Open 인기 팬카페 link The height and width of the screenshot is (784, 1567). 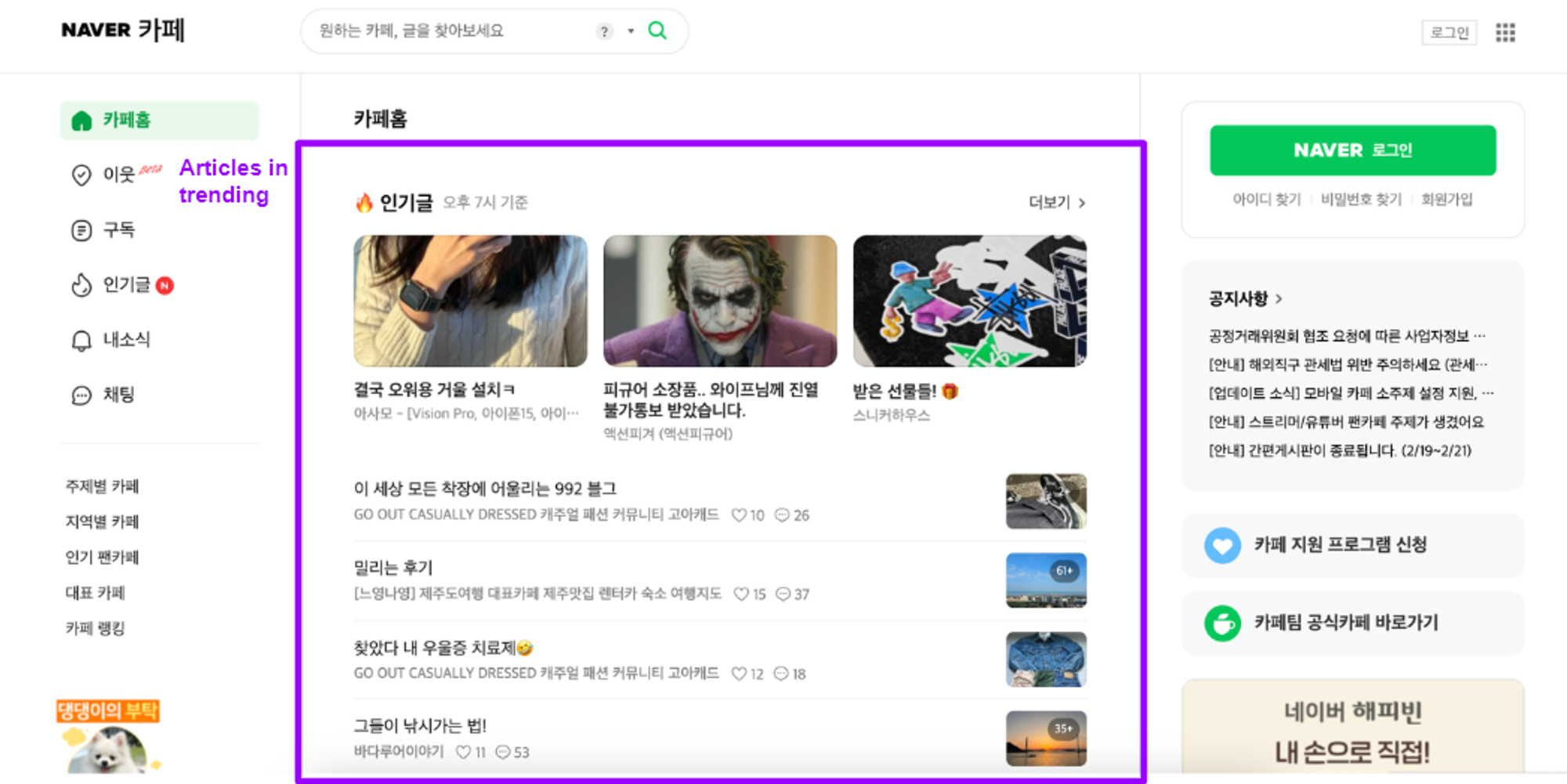coord(103,557)
